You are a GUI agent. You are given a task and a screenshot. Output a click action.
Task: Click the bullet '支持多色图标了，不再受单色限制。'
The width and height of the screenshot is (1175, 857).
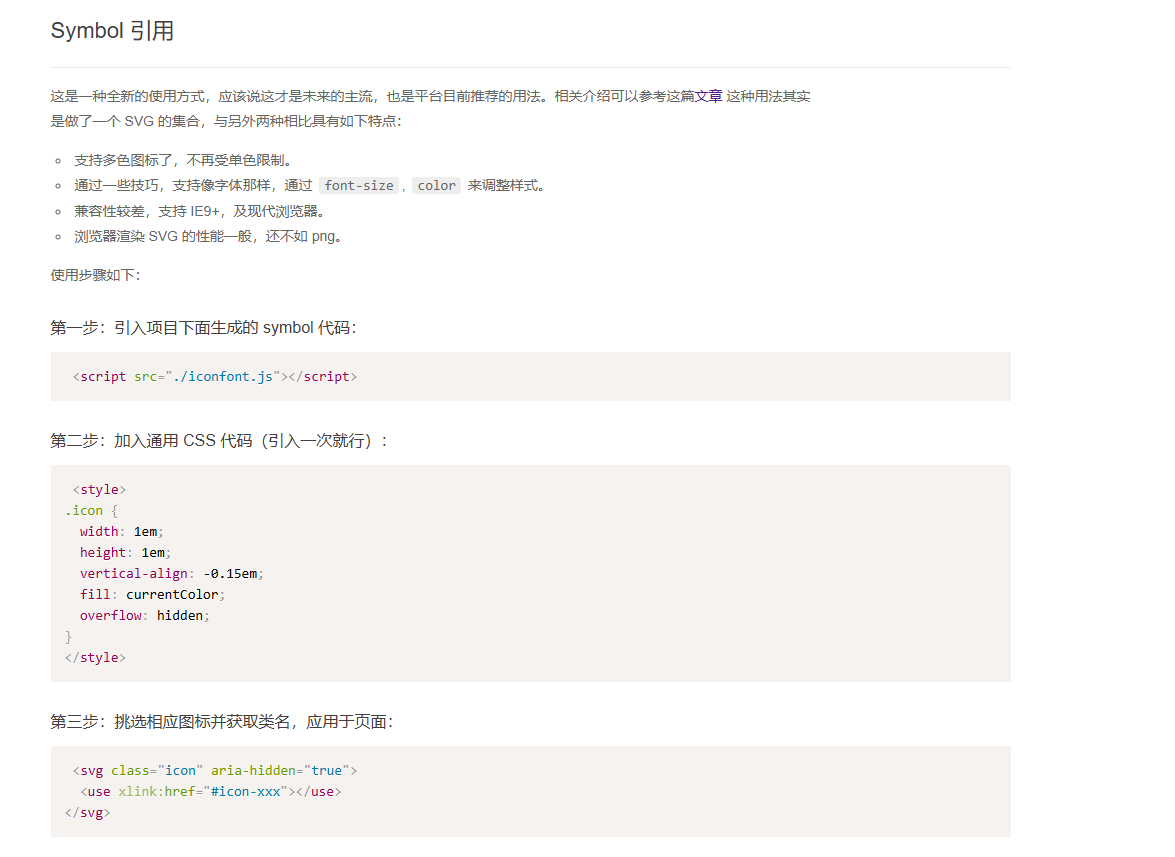[x=185, y=160]
